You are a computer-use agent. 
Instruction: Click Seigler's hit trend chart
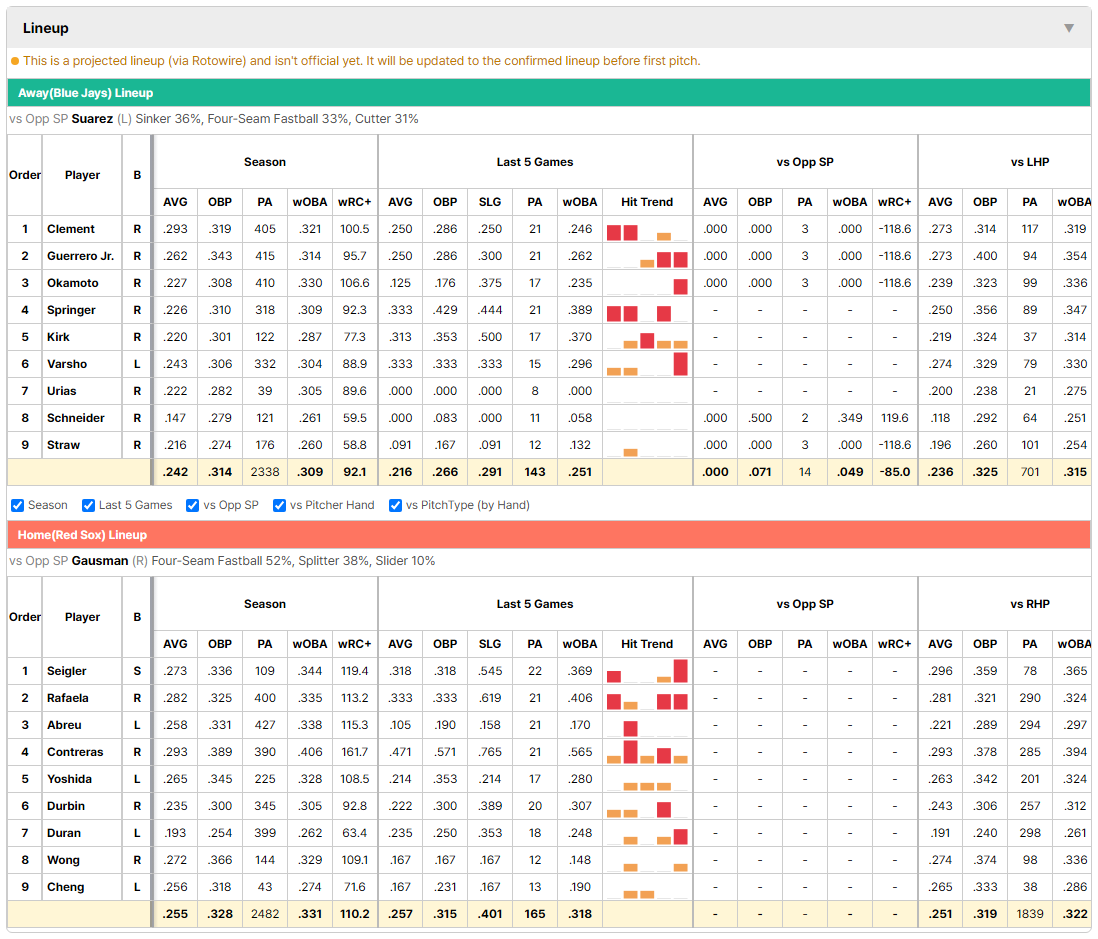647,671
